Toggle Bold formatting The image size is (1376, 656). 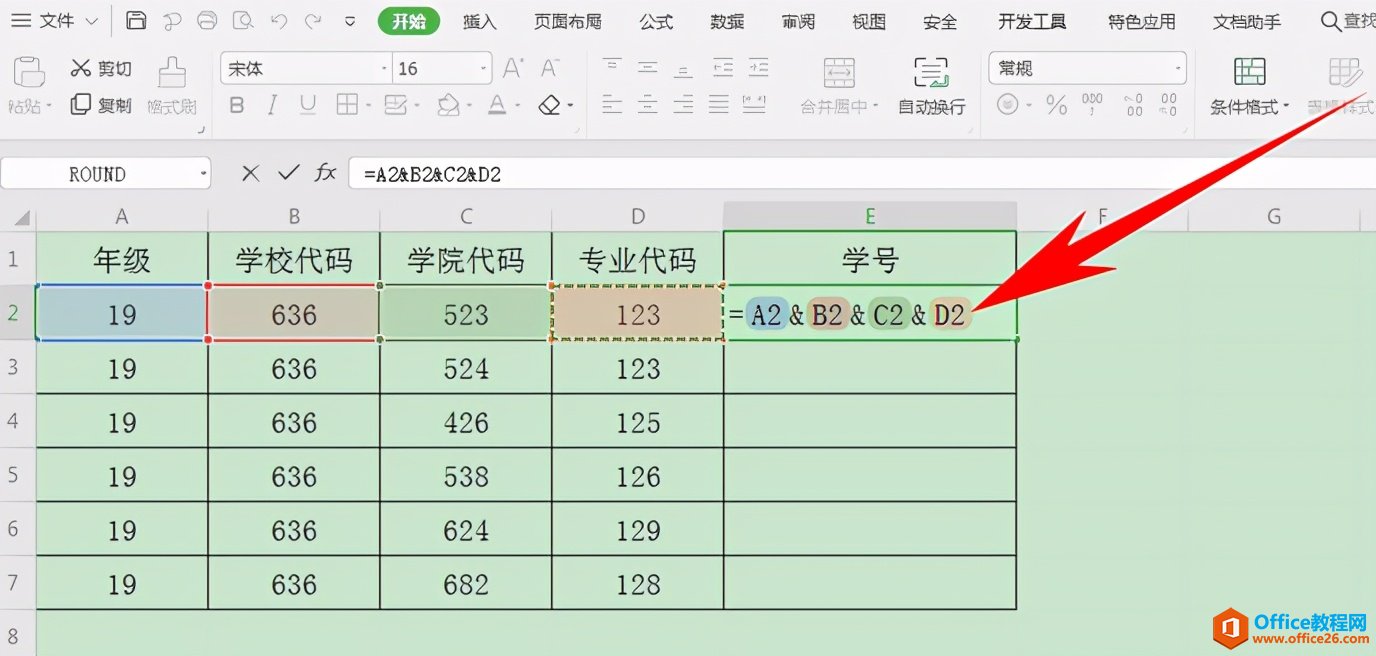pyautogui.click(x=237, y=105)
